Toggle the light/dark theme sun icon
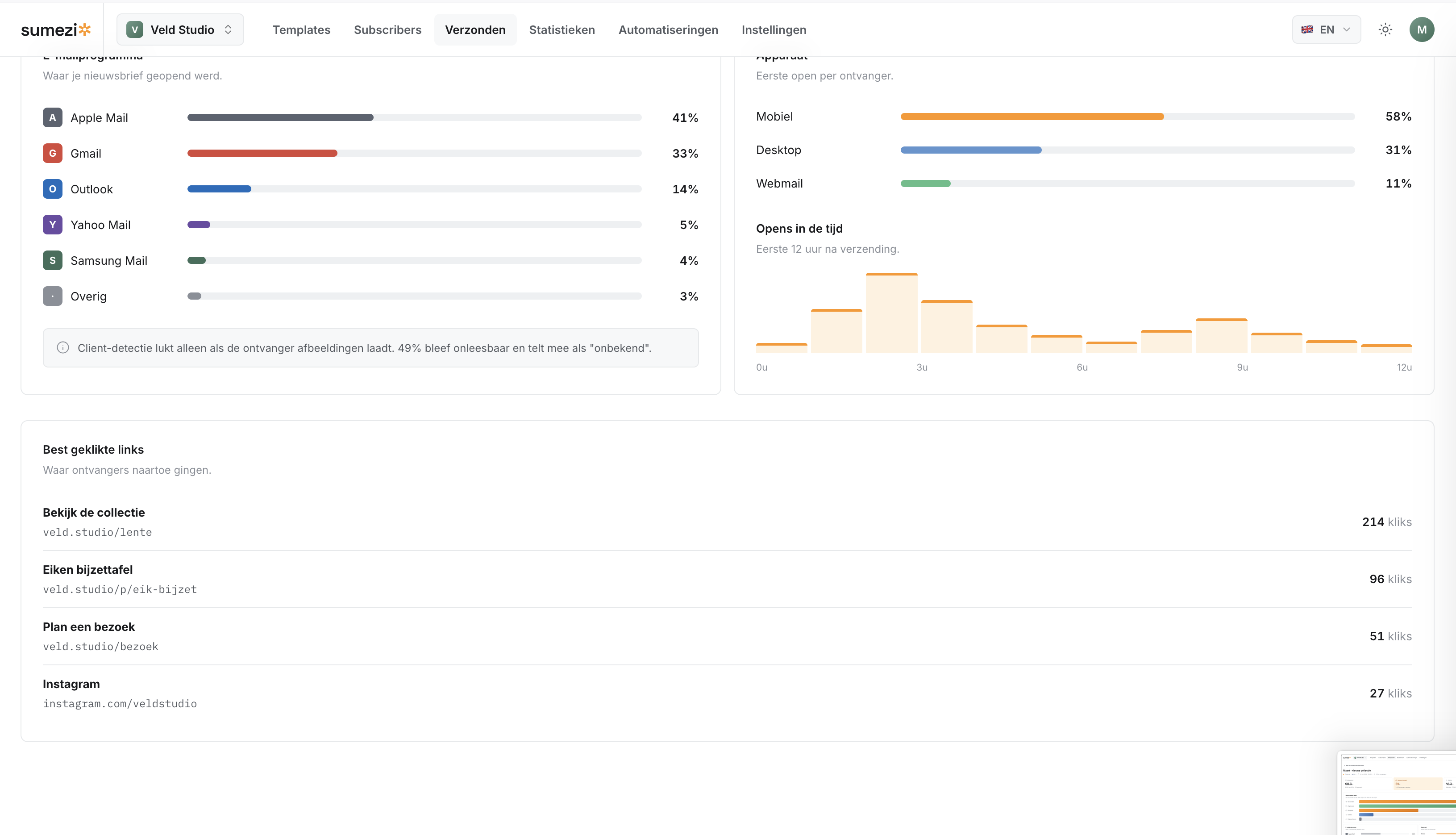Screen dimensions: 1456x835 pyautogui.click(x=1385, y=30)
